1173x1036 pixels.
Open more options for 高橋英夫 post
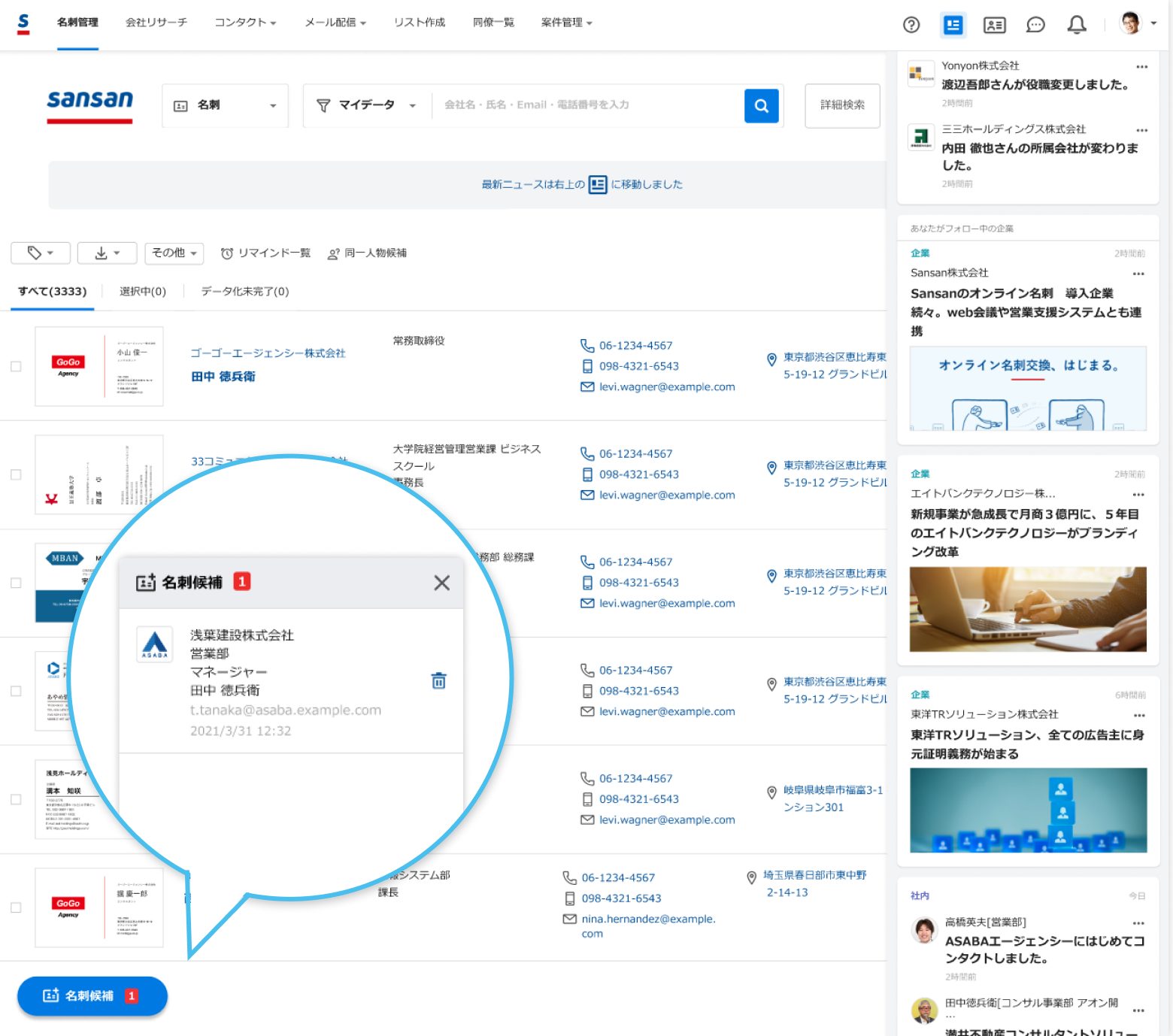(x=1138, y=923)
